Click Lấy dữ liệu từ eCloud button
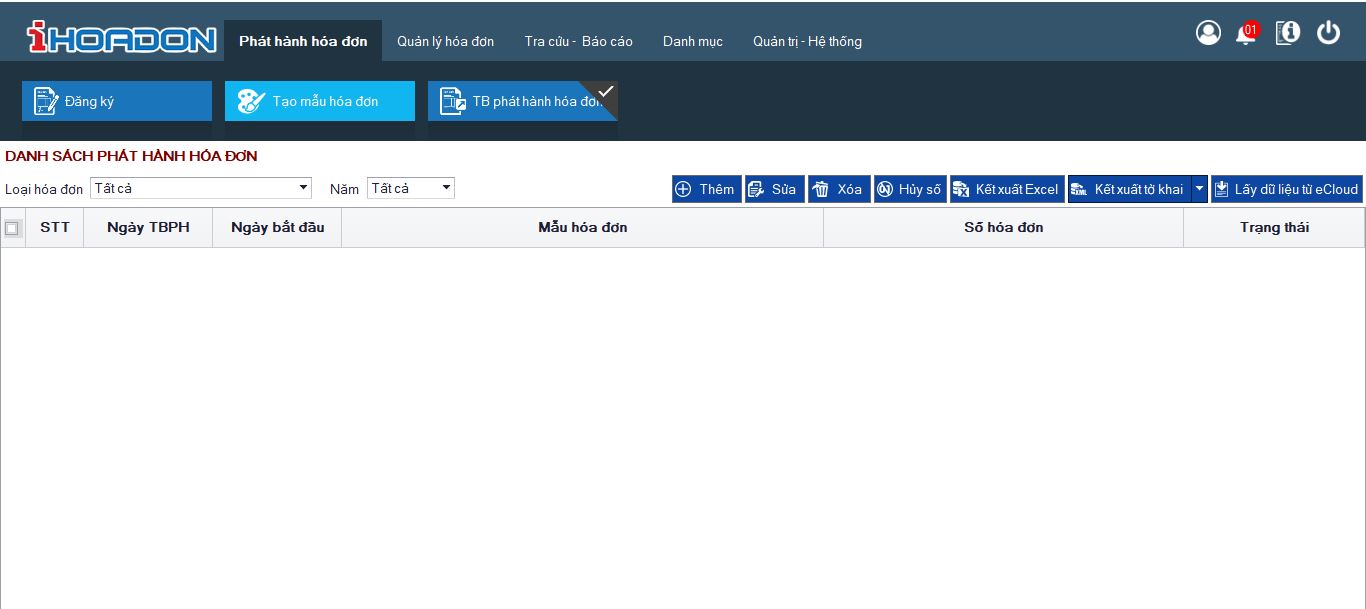This screenshot has width=1366, height=609. coord(1286,189)
